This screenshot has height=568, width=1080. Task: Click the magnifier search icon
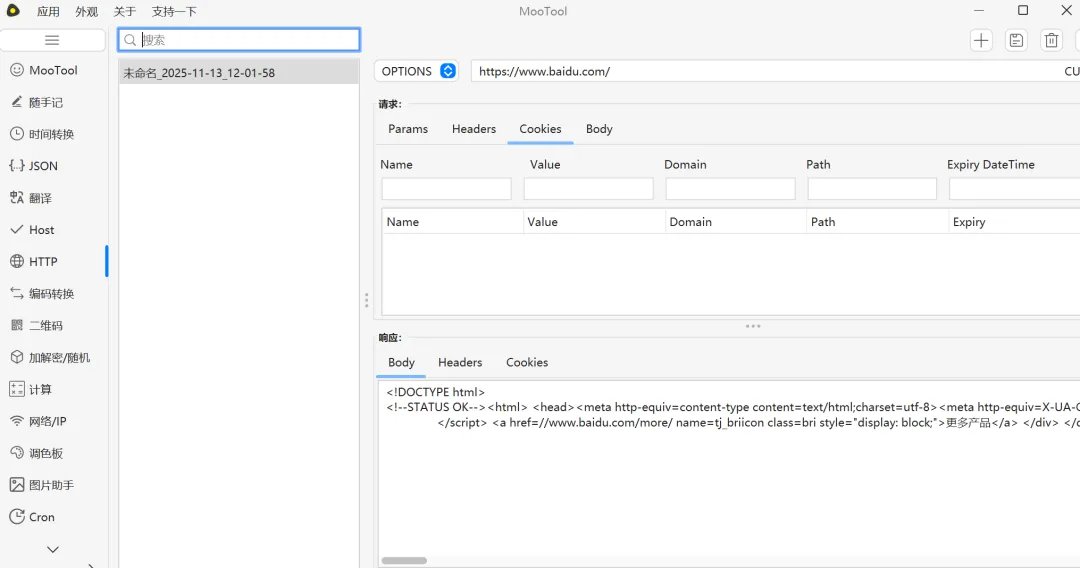point(130,40)
